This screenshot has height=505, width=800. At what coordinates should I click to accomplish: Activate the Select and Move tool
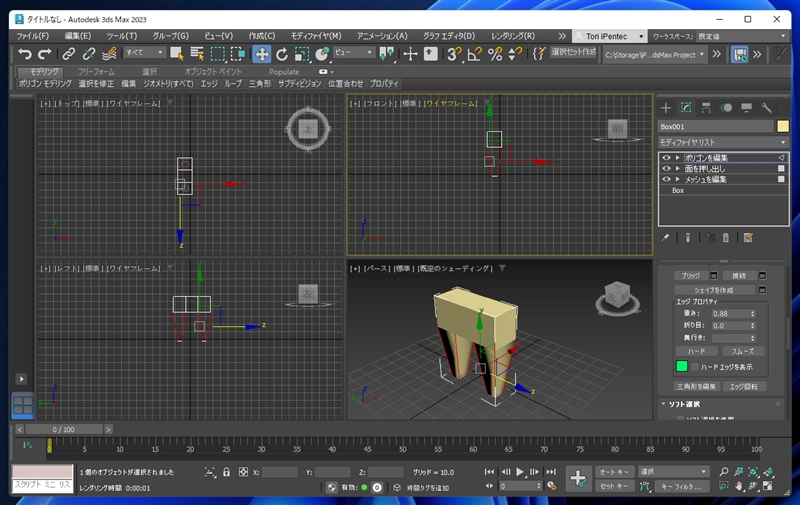coord(262,54)
